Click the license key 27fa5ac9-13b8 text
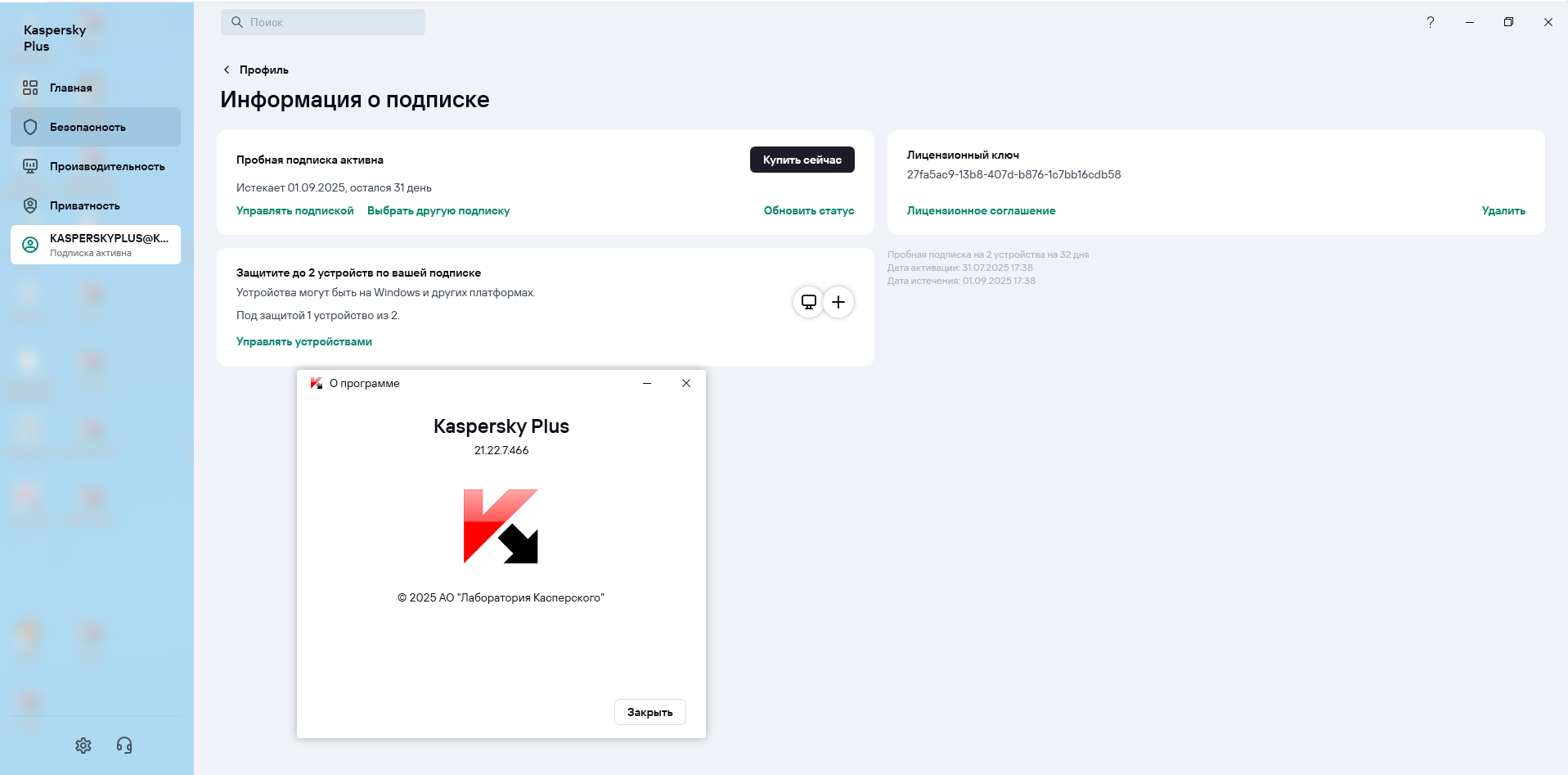Image resolution: width=1568 pixels, height=775 pixels. pos(1014,174)
